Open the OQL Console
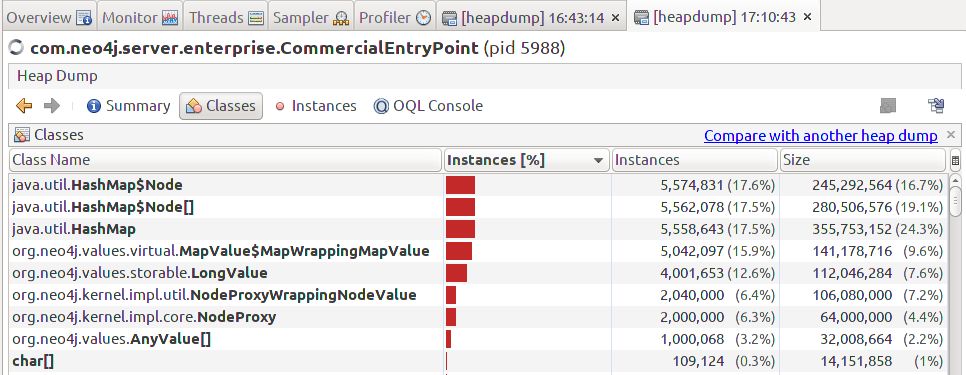Image resolution: width=966 pixels, height=375 pixels. pos(428,106)
